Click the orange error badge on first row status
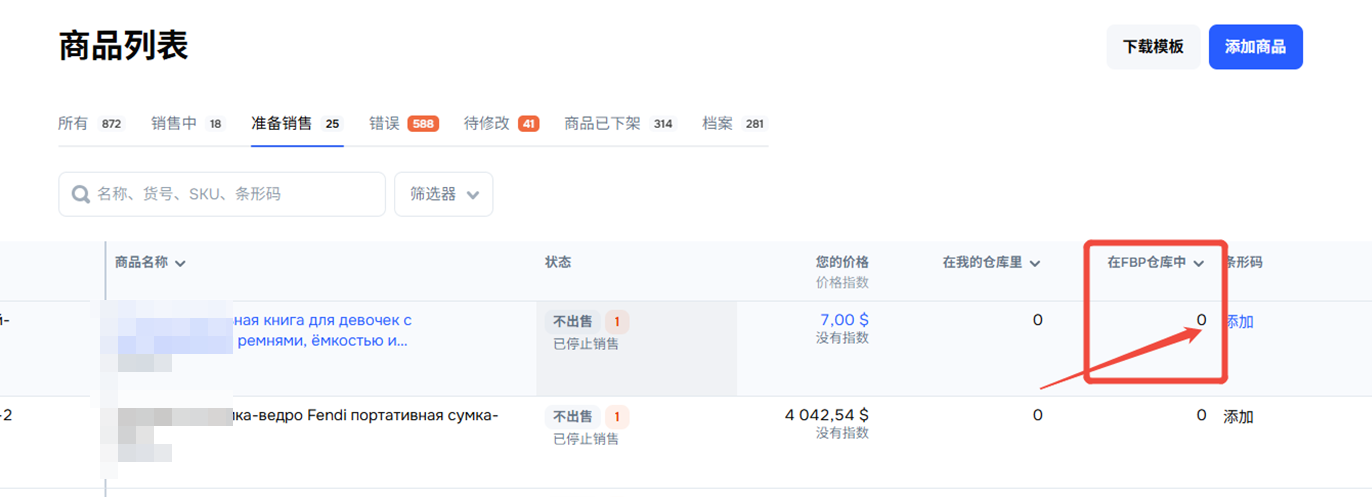The image size is (1372, 497). (617, 322)
